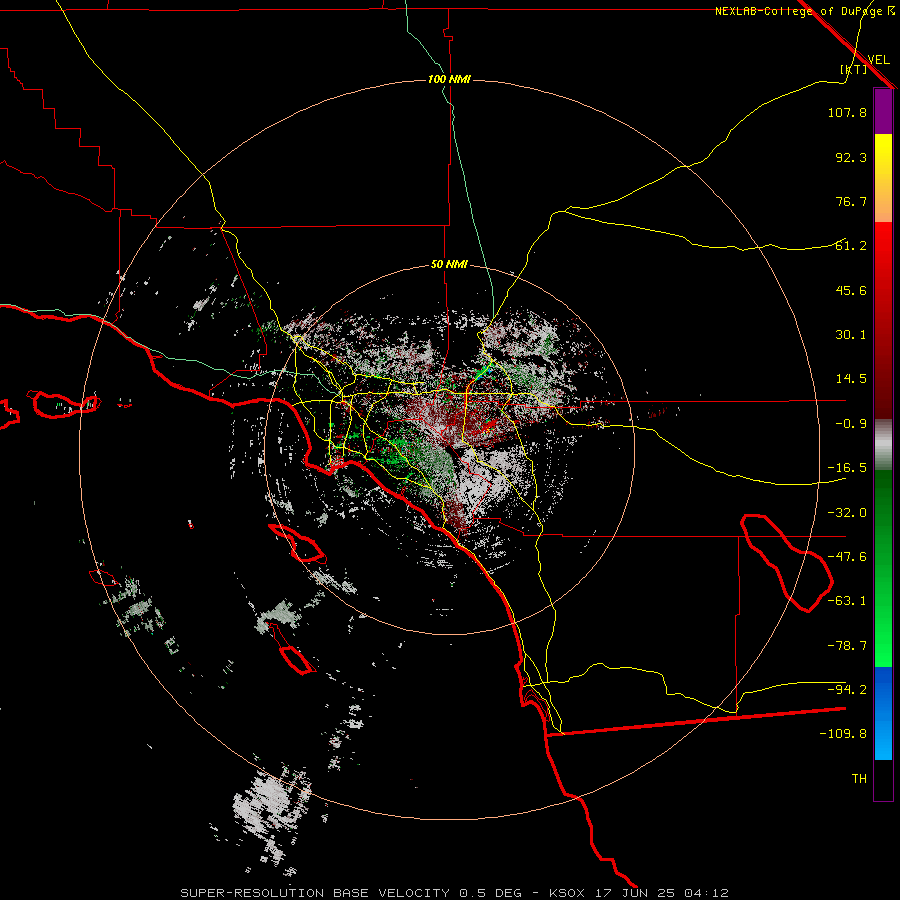Select the 92.3 legend value

point(851,157)
